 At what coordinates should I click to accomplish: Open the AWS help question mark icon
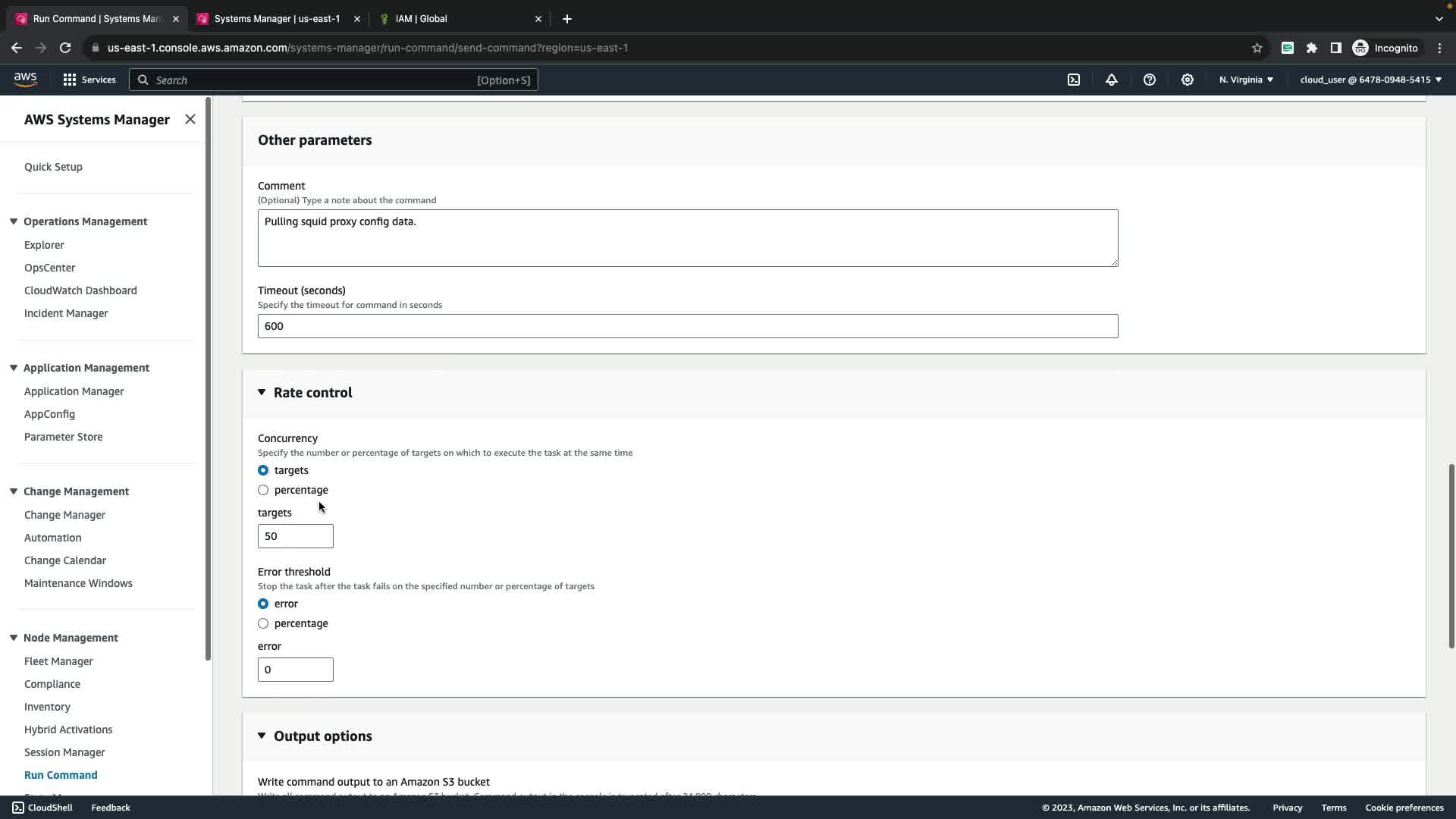click(1150, 80)
